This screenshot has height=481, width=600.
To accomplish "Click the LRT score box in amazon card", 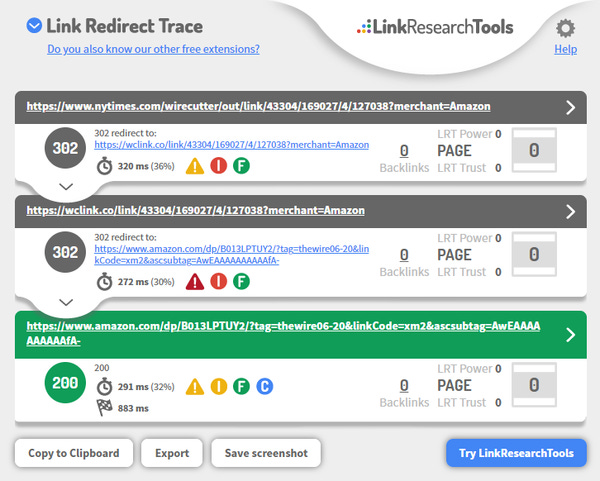I will [534, 385].
